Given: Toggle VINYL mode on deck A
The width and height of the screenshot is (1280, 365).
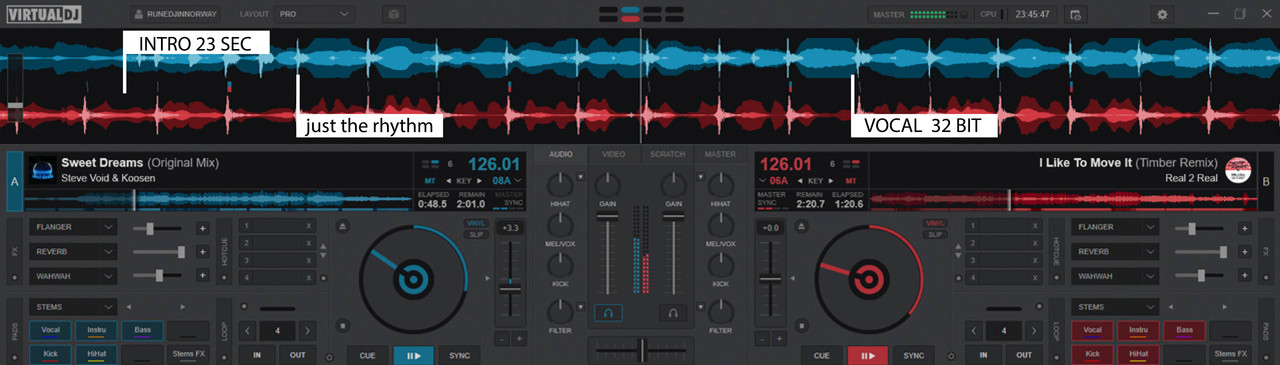Looking at the screenshot, I should coord(475,223).
